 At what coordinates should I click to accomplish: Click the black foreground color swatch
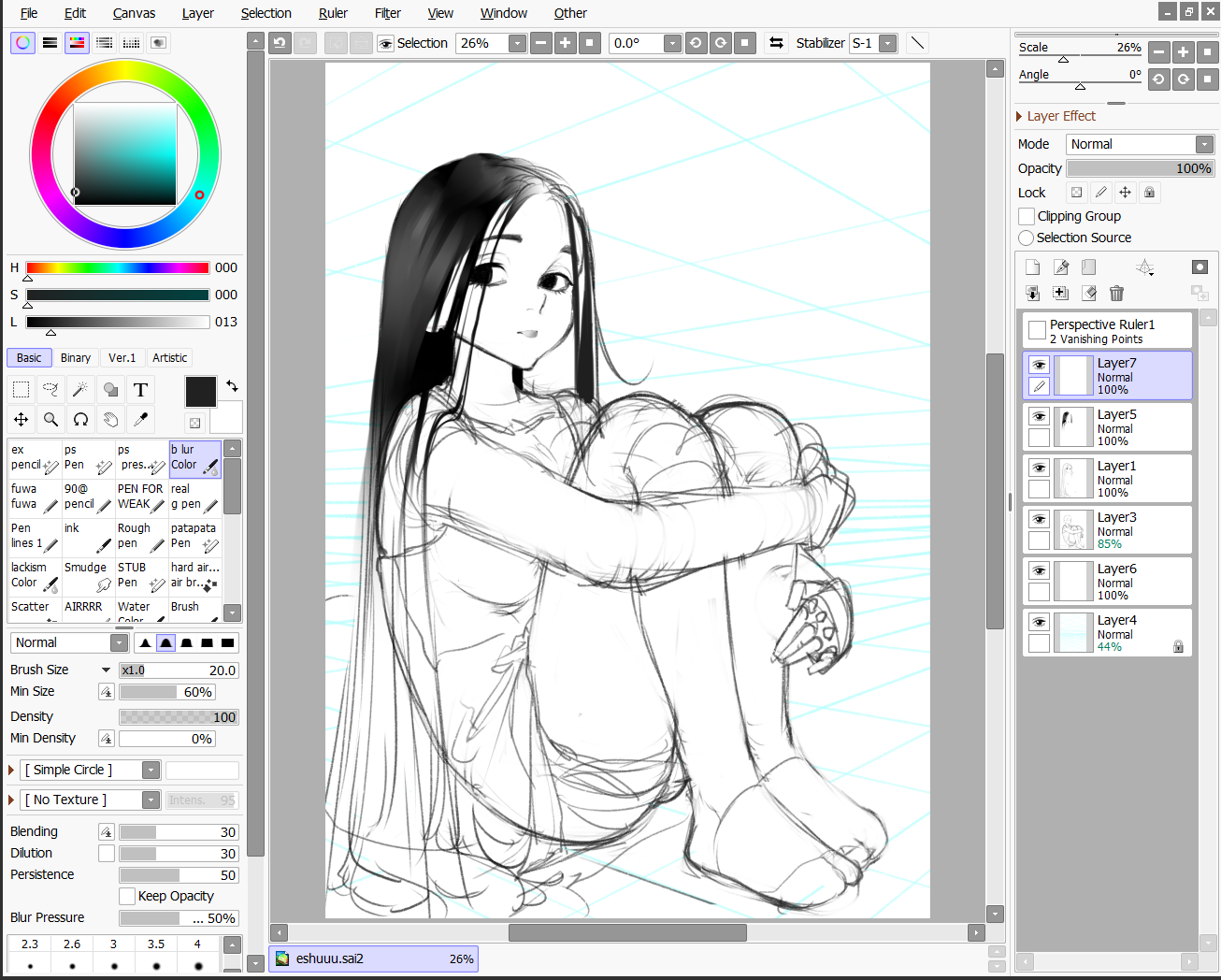[x=201, y=392]
